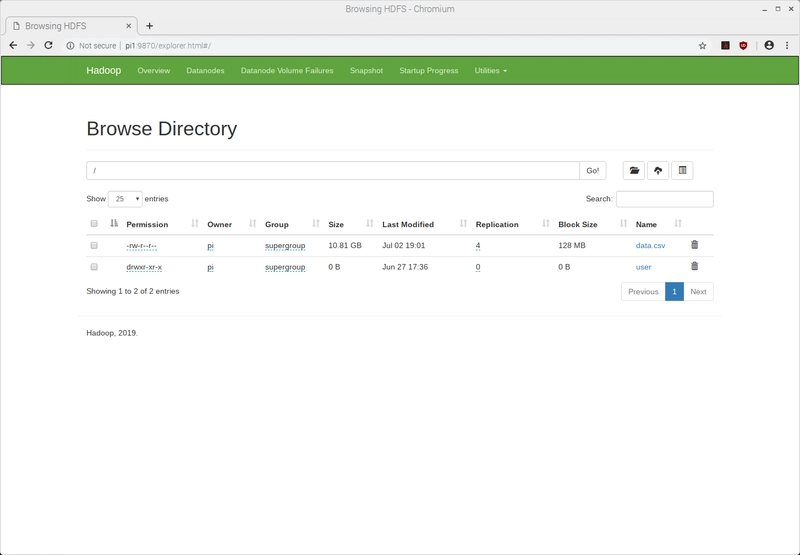
Task: Open the dark red extension icon
Action: pos(725,45)
